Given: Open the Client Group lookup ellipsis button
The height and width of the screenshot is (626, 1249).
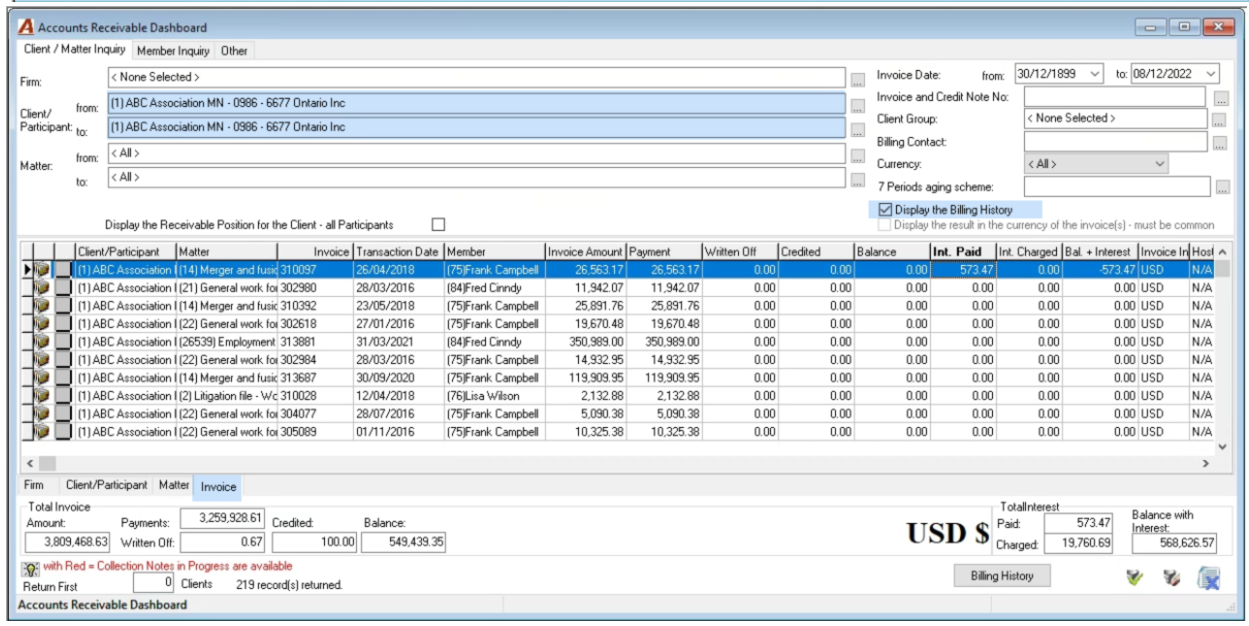Looking at the screenshot, I should click(1220, 120).
